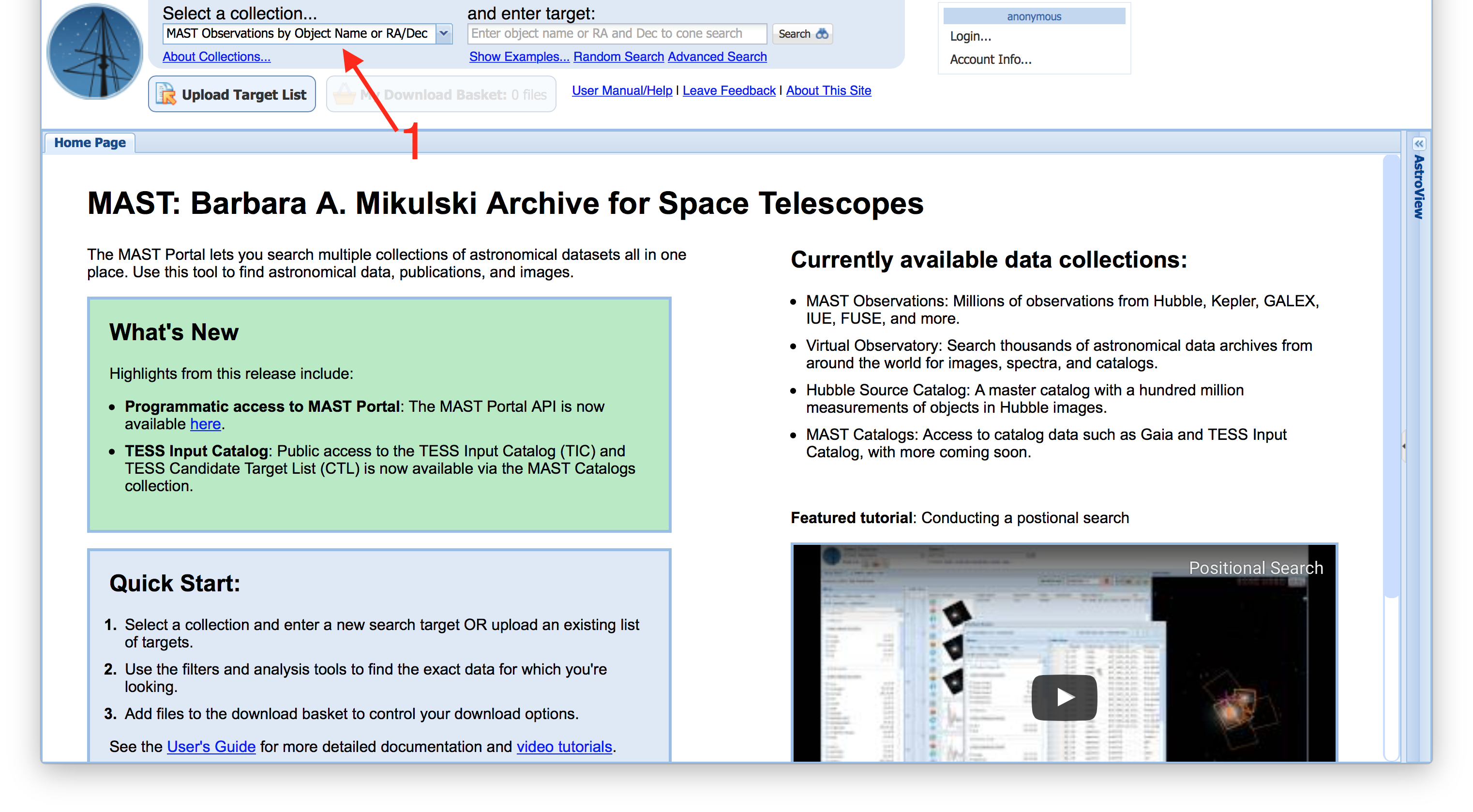Select the MAST Observations collection combo box

click(307, 34)
